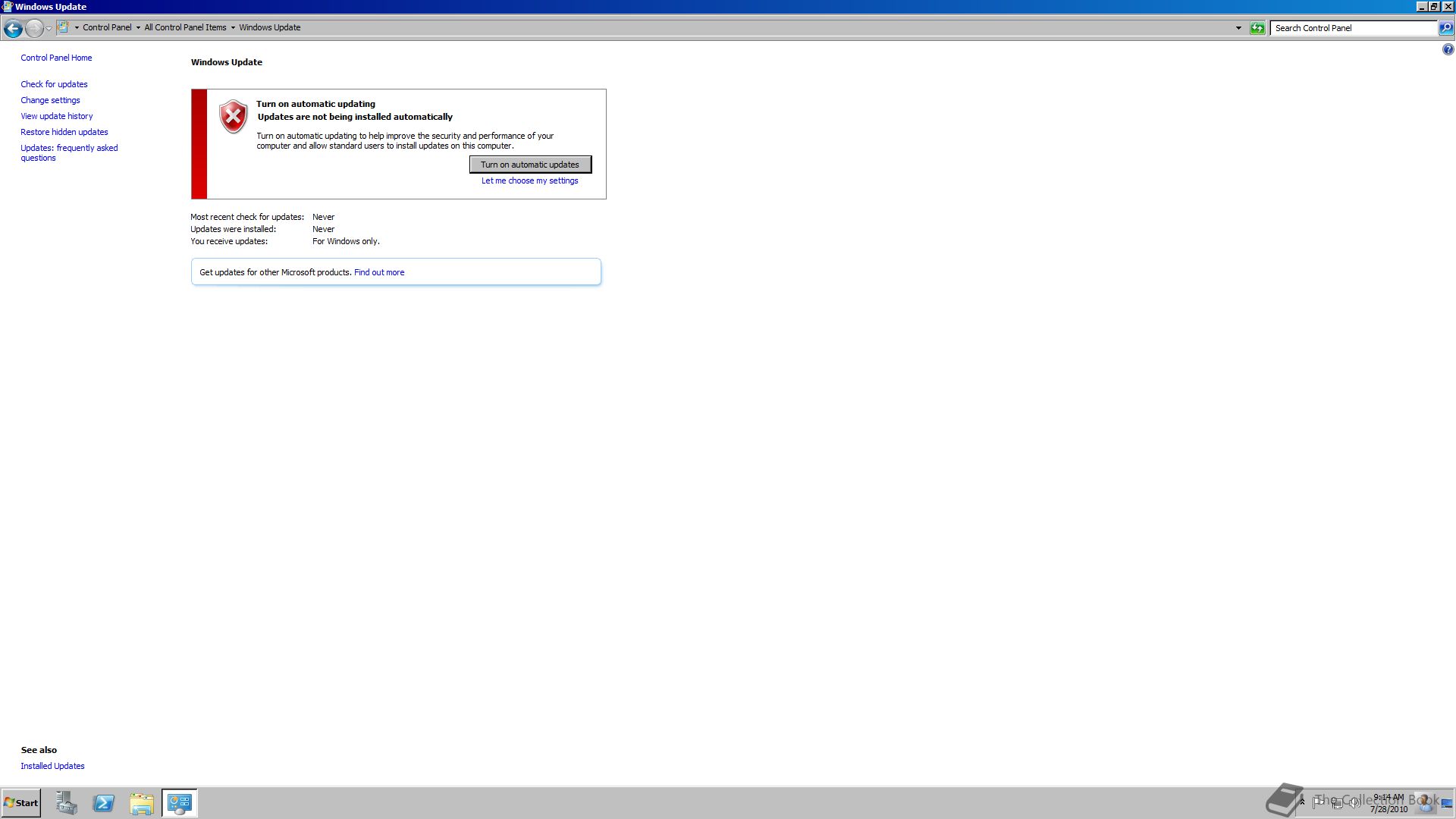1456x819 pixels.
Task: Click 'Updates are not being installed automatically' text
Action: click(x=355, y=117)
